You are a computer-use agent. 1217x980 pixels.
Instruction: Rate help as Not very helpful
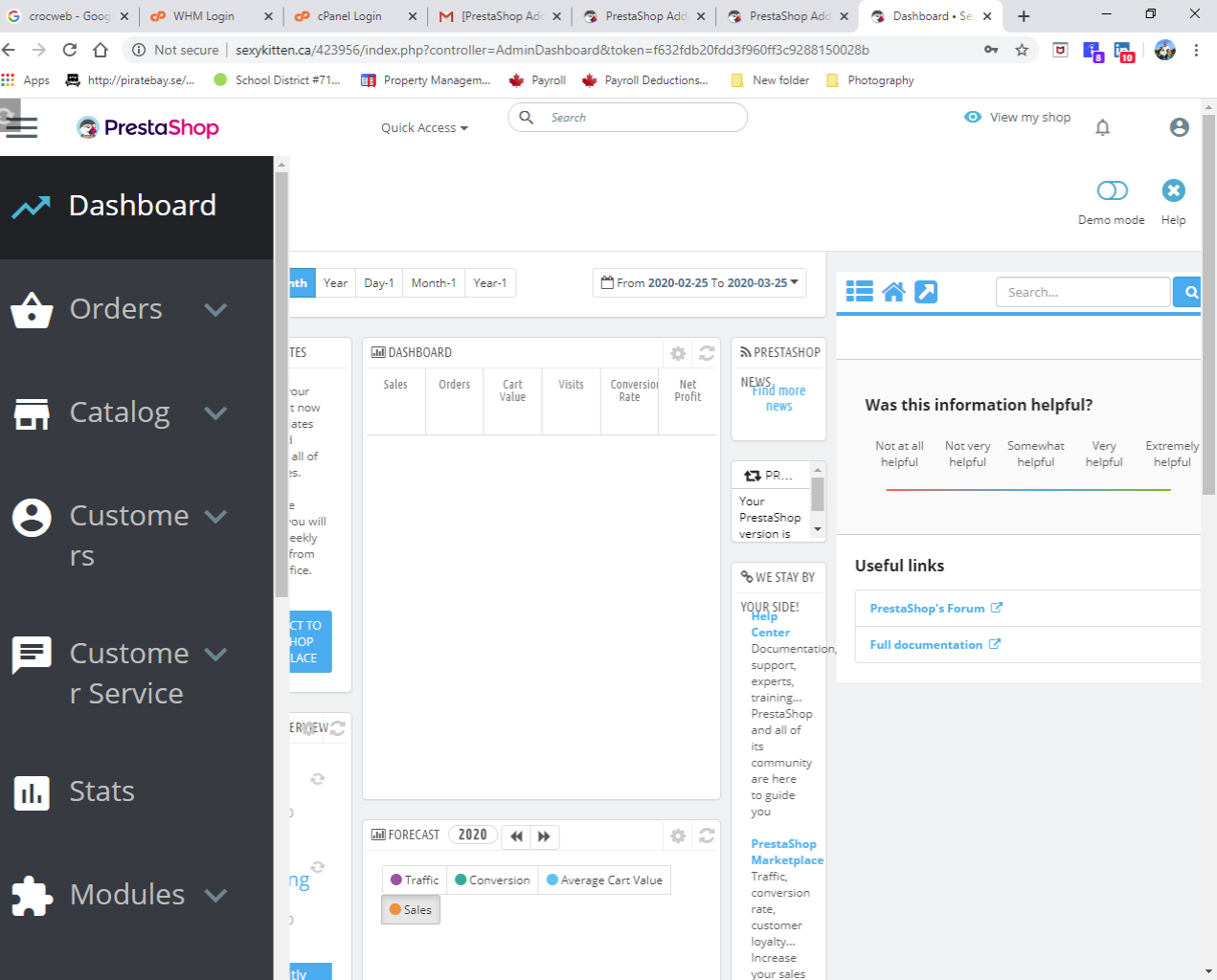coord(967,454)
